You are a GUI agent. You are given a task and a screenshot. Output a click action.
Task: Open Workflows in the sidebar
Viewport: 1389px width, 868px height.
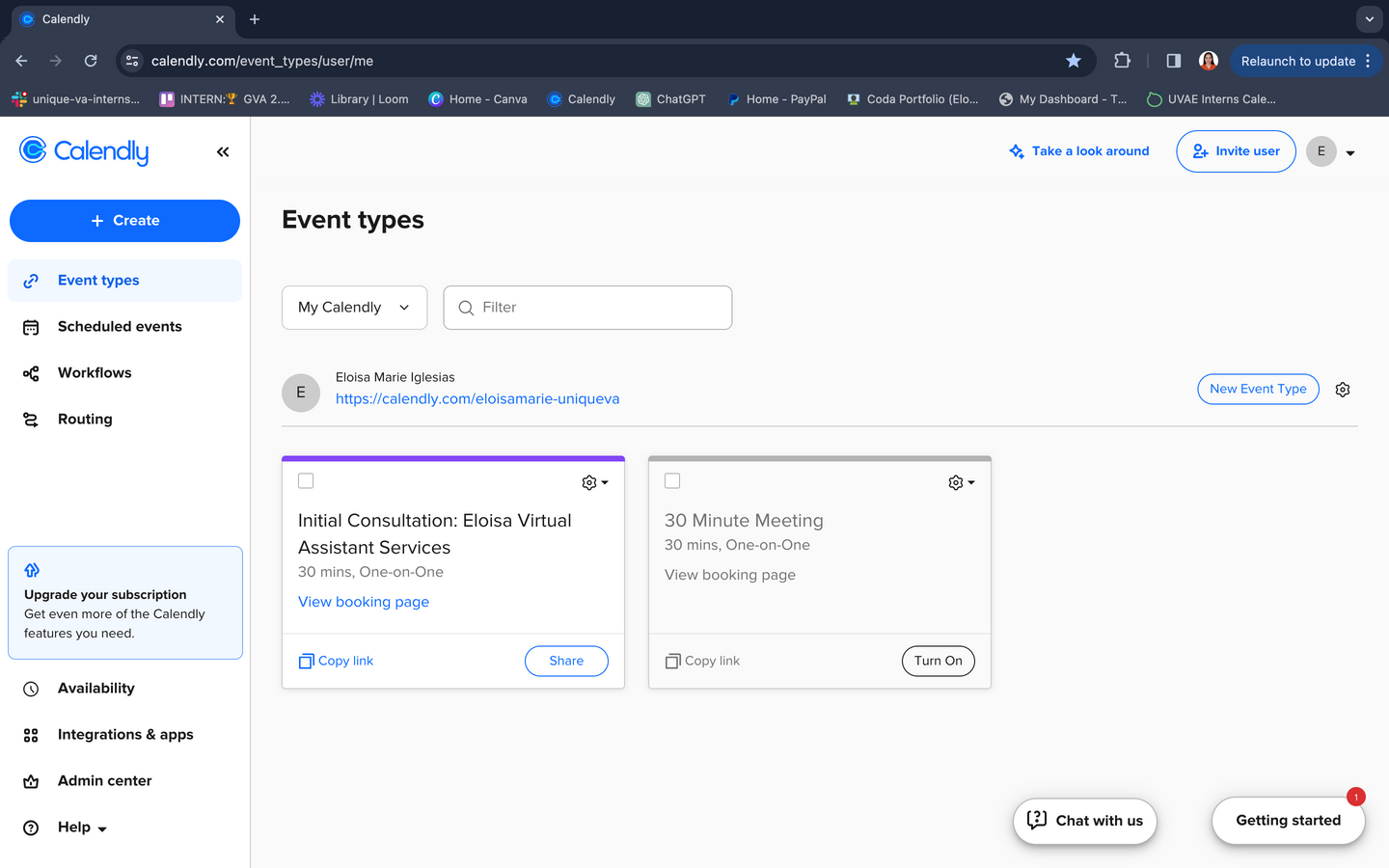[x=125, y=373]
